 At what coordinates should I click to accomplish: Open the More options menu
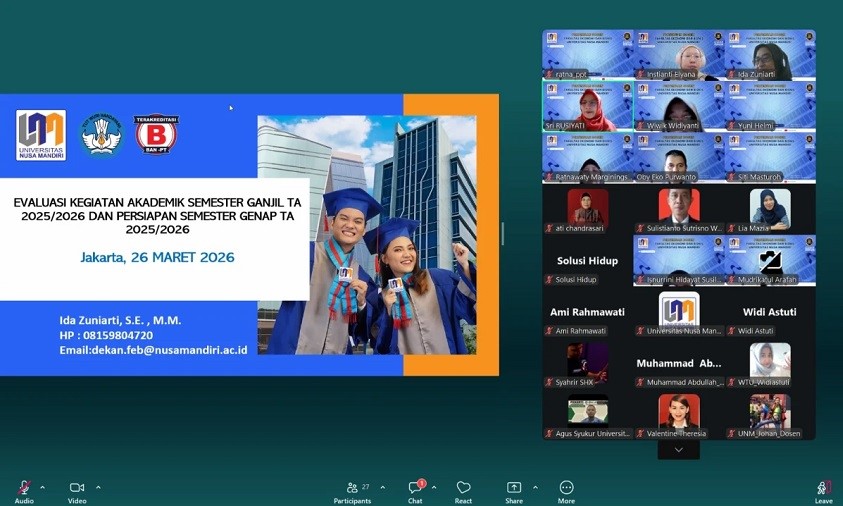coord(567,487)
